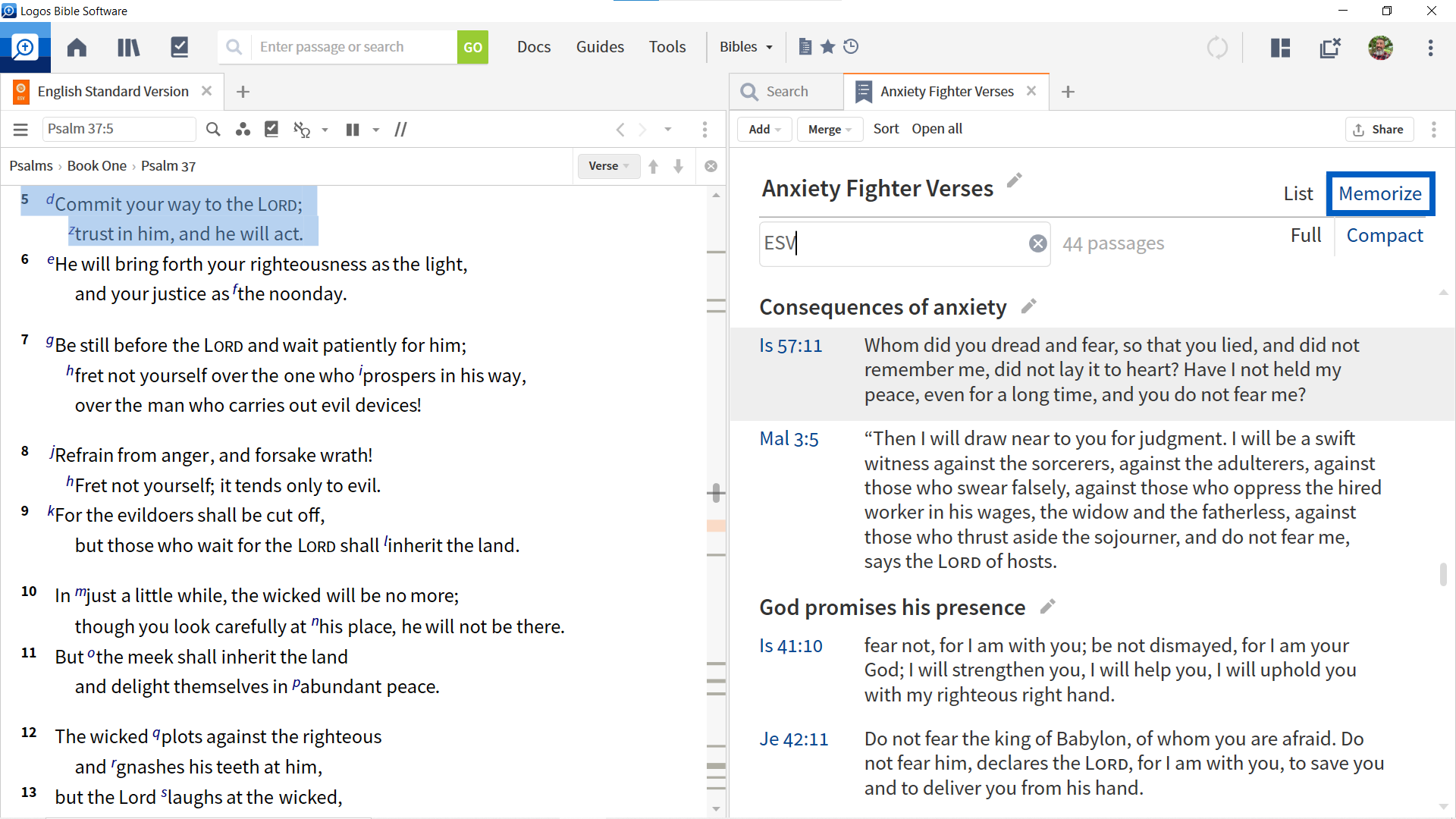Go back in ESV panel history
The width and height of the screenshot is (1456, 819).
pyautogui.click(x=620, y=130)
